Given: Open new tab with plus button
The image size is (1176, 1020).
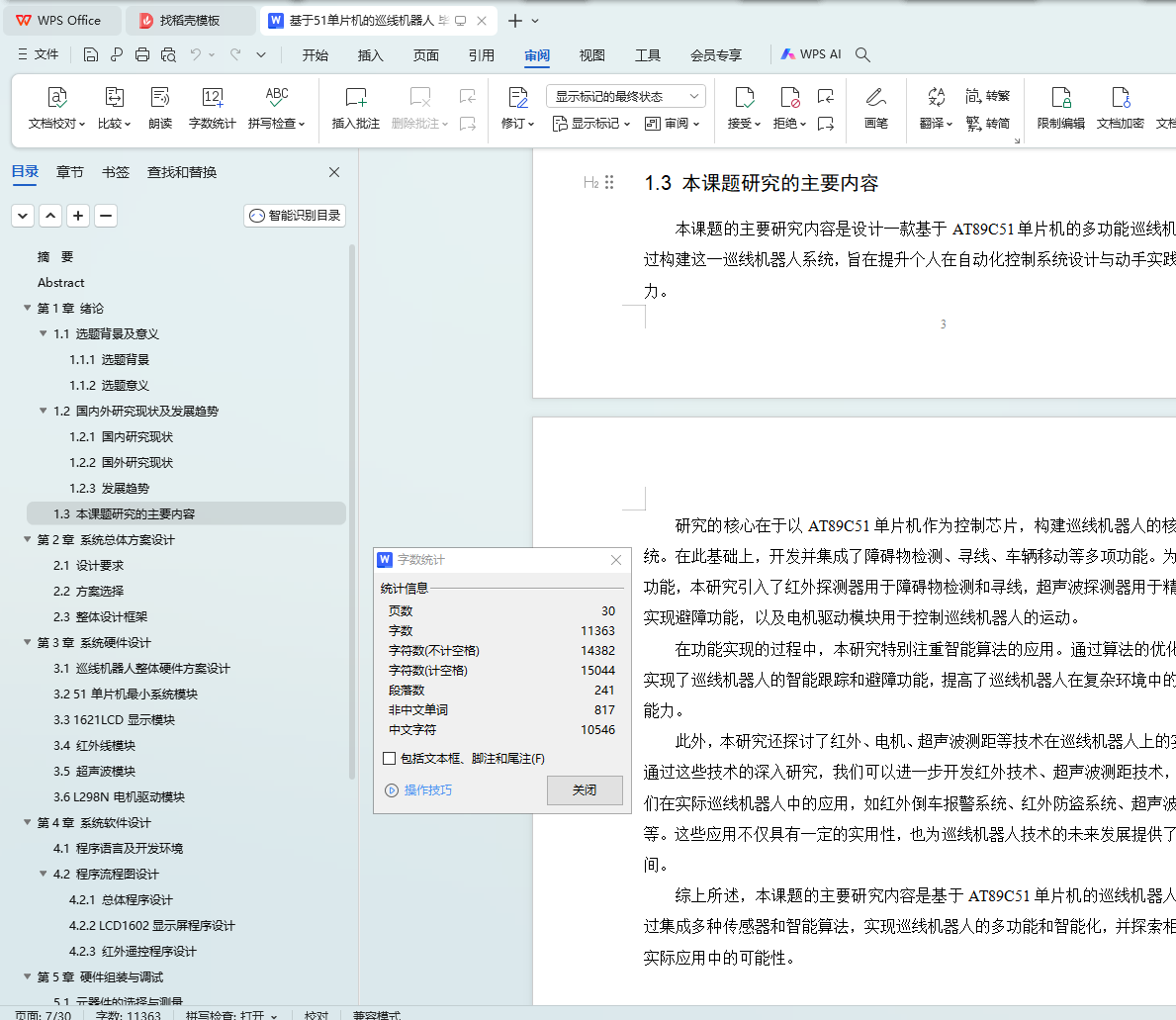Looking at the screenshot, I should (515, 21).
